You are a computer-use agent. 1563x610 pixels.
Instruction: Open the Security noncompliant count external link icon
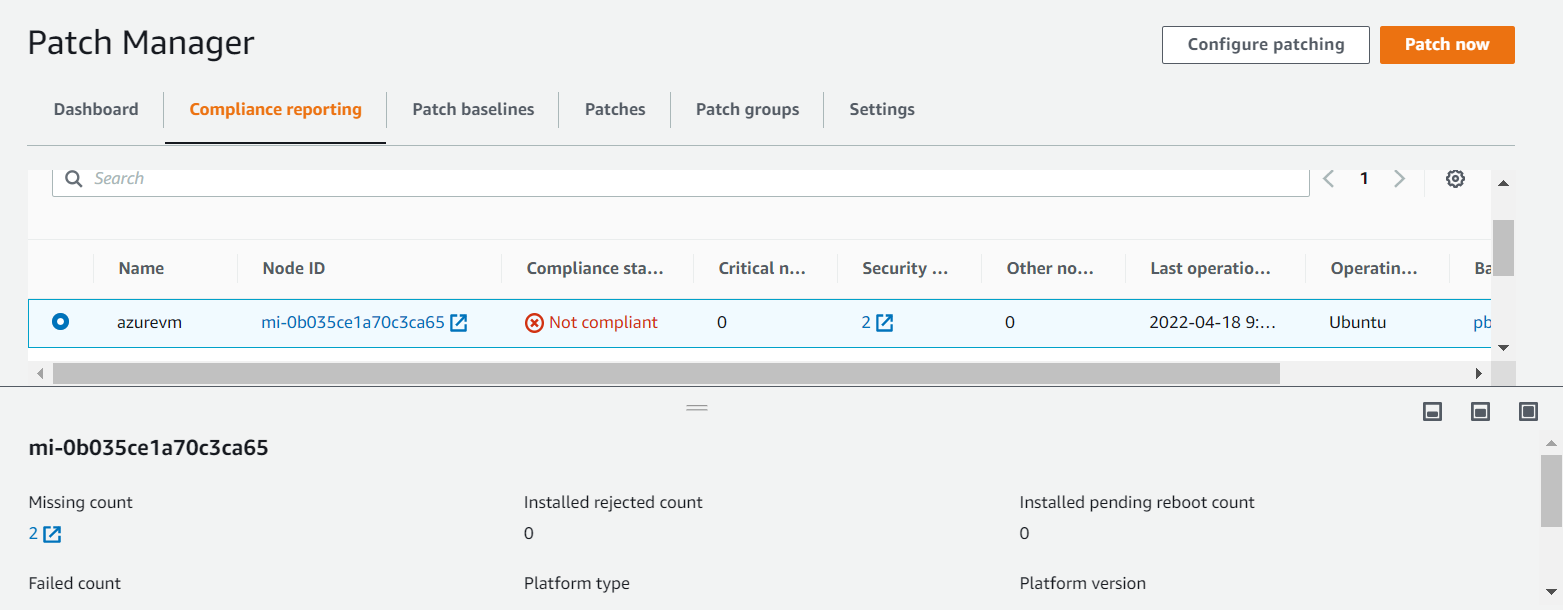tap(886, 322)
